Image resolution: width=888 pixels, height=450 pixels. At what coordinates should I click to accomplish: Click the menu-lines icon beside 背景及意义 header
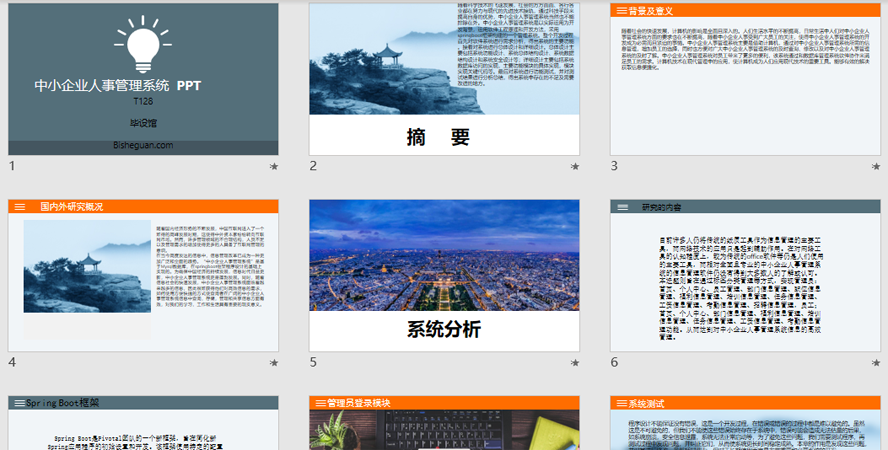click(x=620, y=11)
